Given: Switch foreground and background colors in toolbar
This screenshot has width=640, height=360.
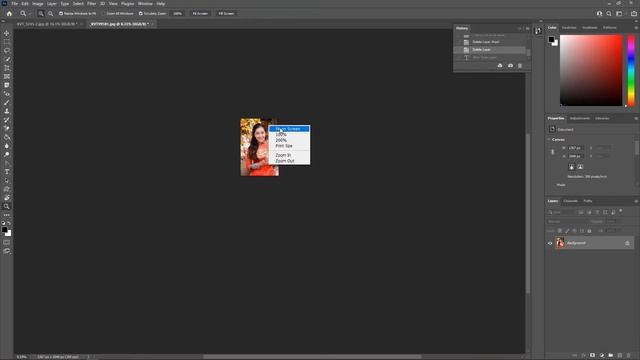Looking at the screenshot, I should [x=9, y=223].
